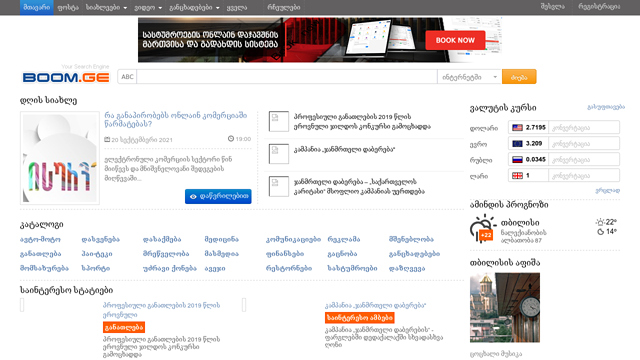Open the ინტერნეტში search scope dropdown

(469, 77)
